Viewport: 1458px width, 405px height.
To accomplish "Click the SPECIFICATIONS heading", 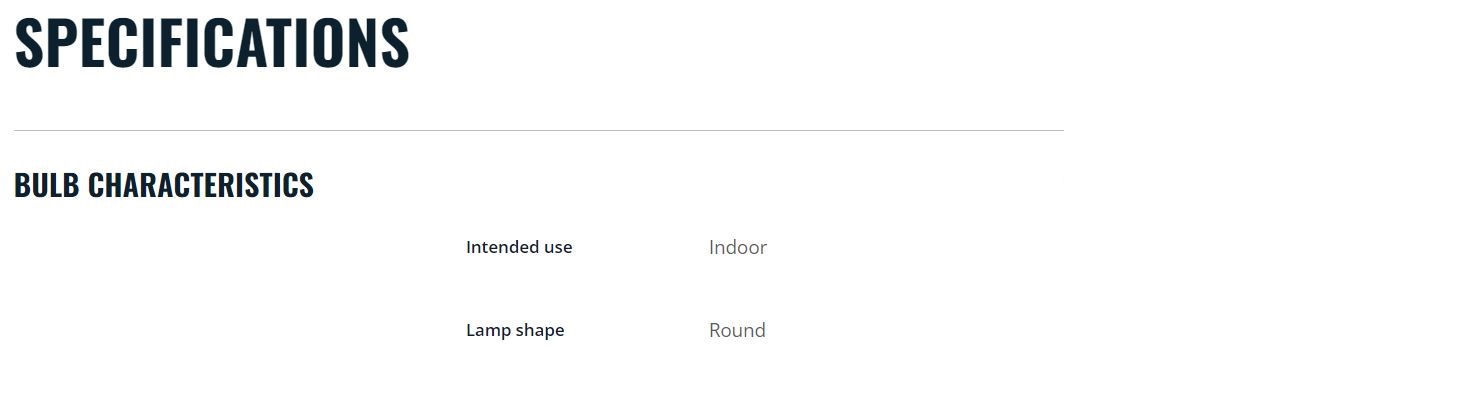I will coord(212,43).
